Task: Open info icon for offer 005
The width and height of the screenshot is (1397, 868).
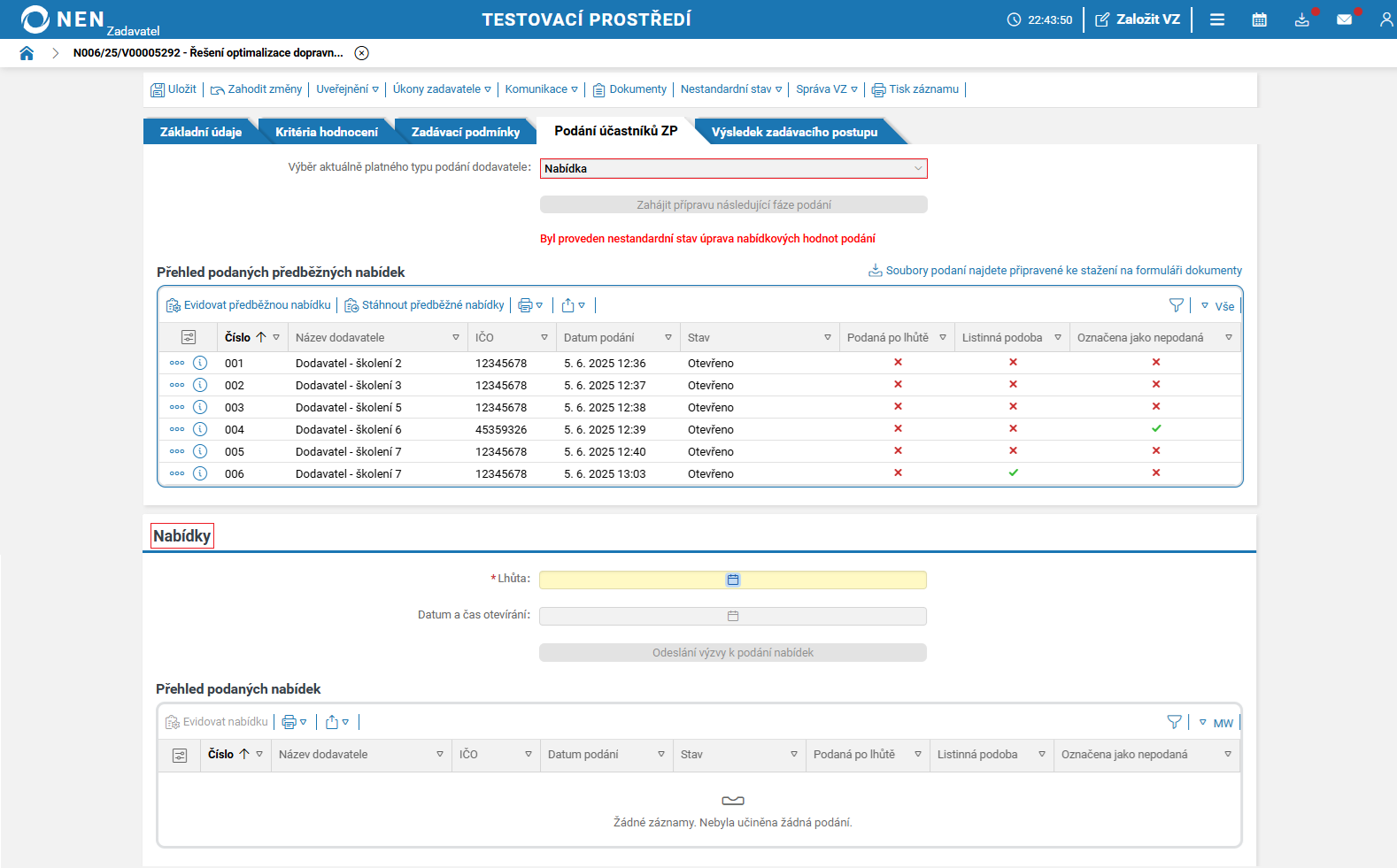Action: 200,451
